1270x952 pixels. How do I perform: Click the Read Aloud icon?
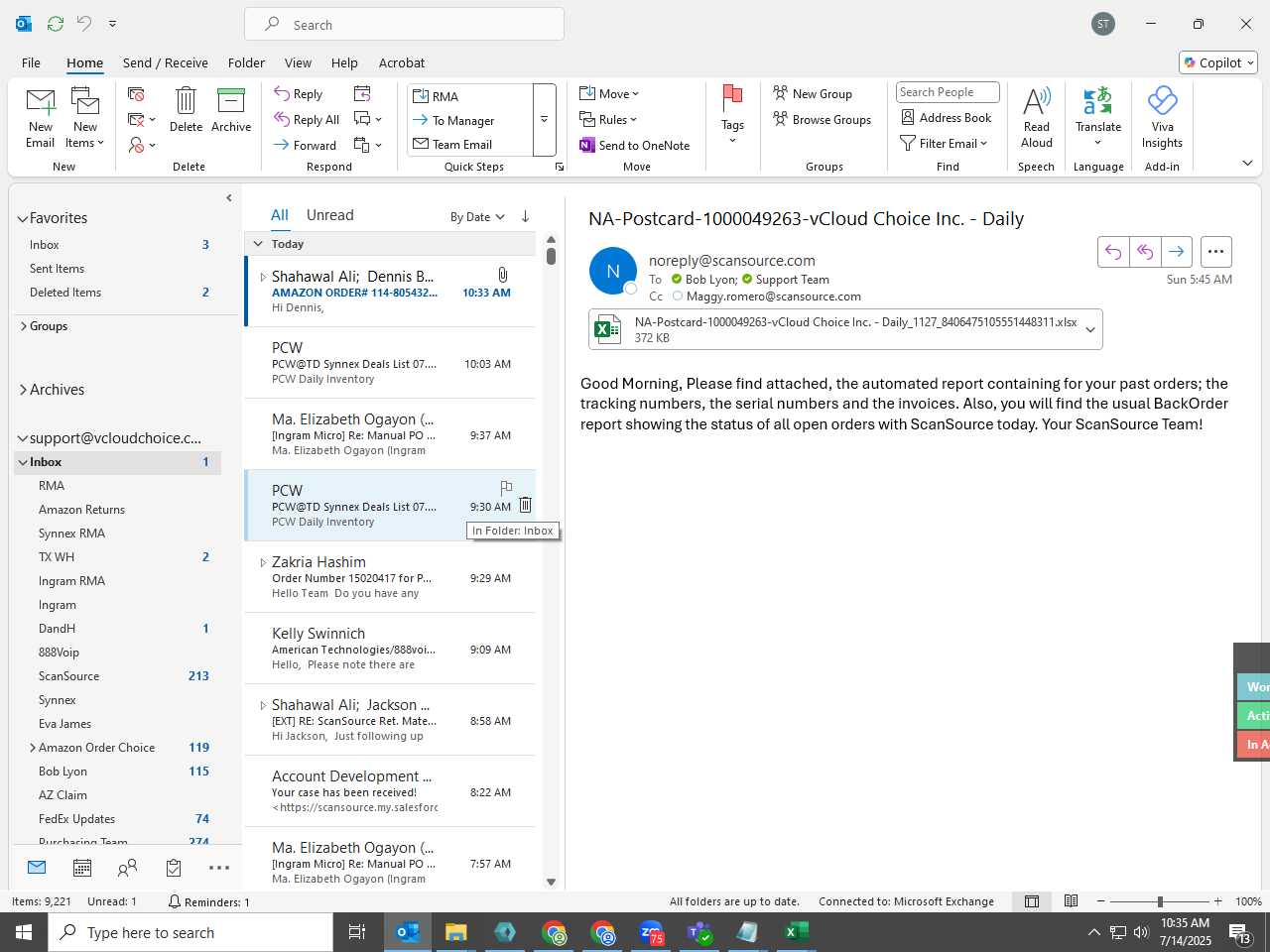coord(1037,101)
